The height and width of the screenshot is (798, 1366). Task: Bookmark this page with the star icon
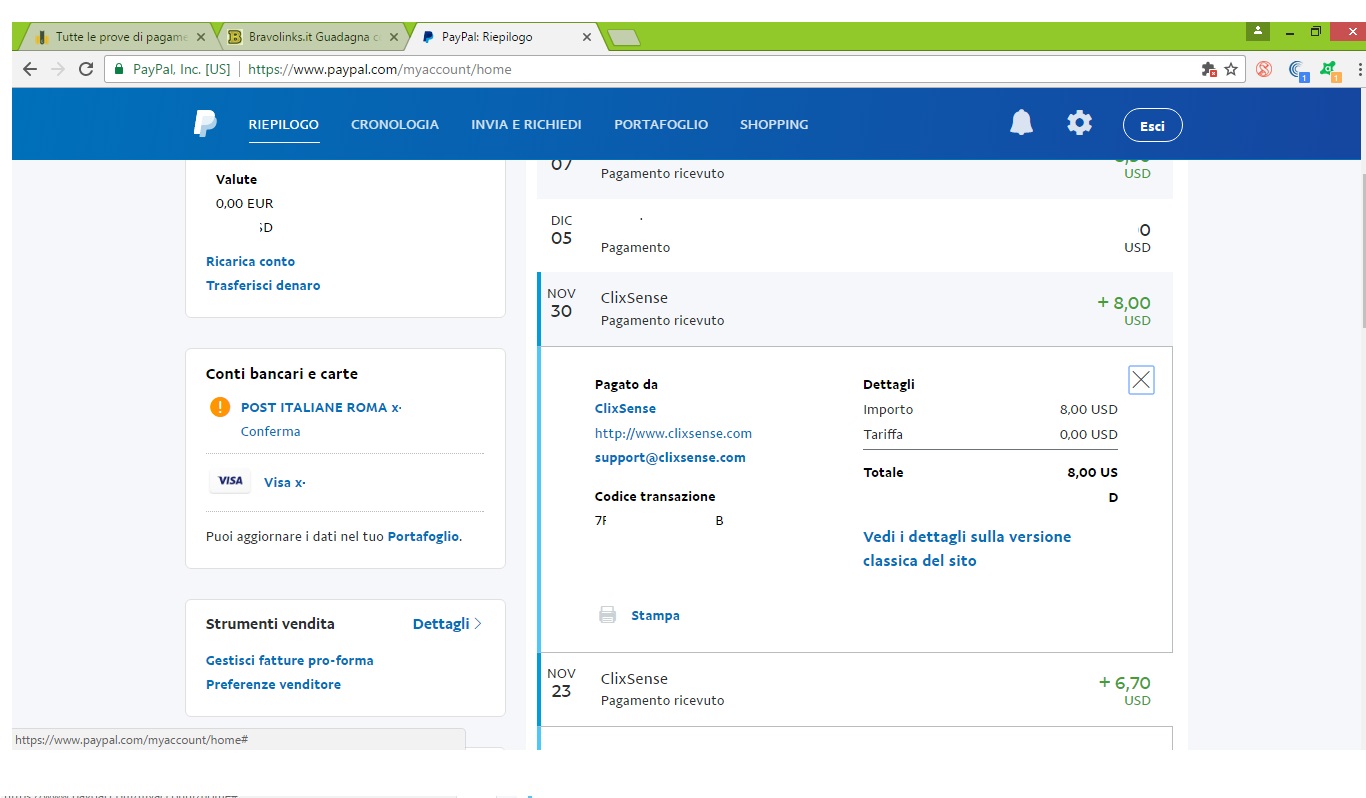coord(1231,69)
